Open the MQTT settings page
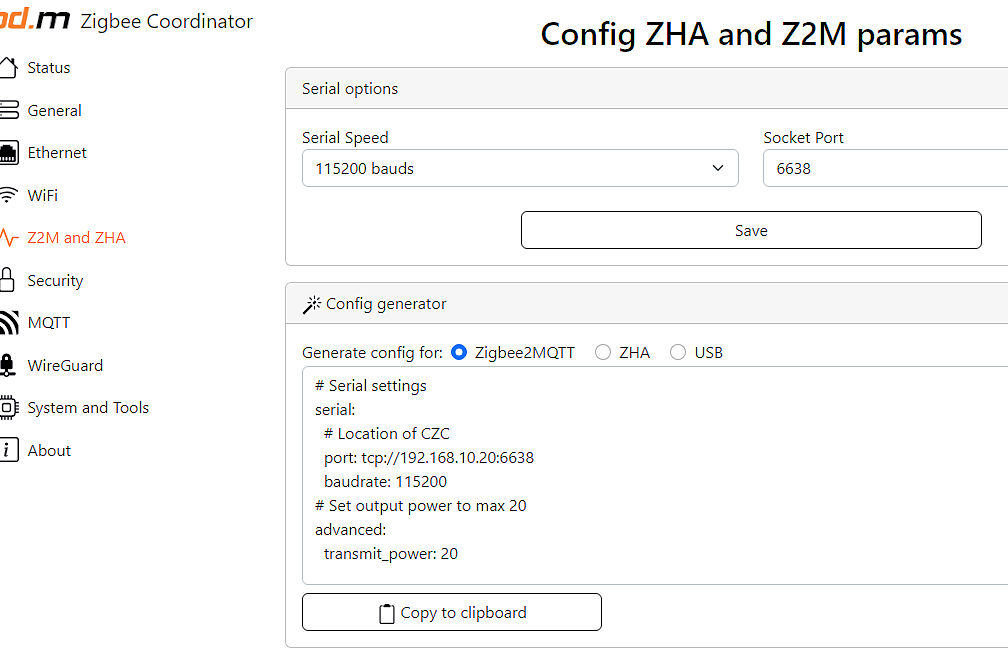The height and width of the screenshot is (664, 1008). pyautogui.click(x=49, y=323)
